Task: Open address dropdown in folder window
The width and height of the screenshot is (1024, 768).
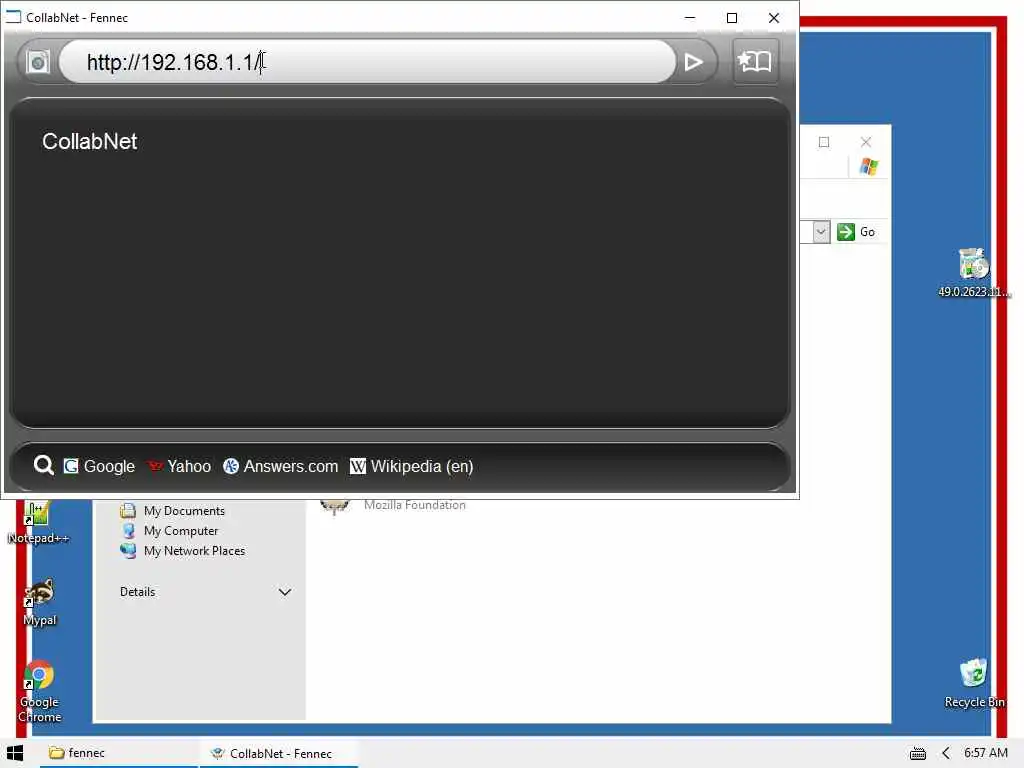Action: click(821, 232)
